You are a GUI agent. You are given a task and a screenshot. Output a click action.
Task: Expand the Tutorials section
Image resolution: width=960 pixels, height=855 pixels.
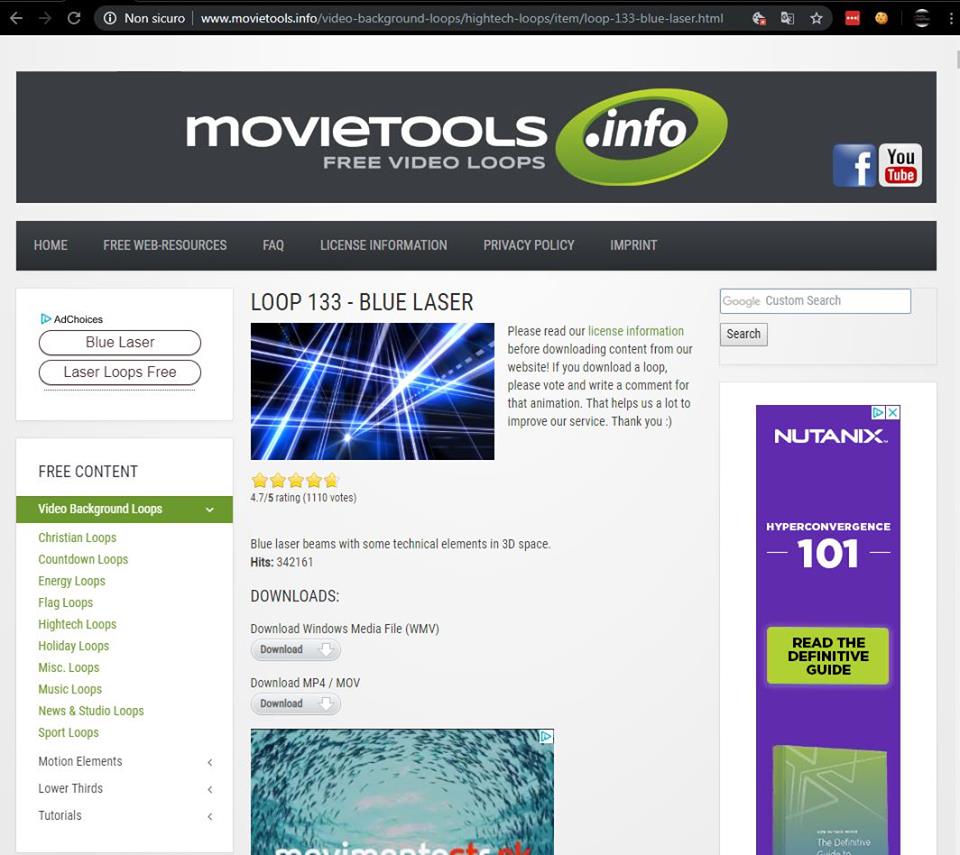(210, 816)
